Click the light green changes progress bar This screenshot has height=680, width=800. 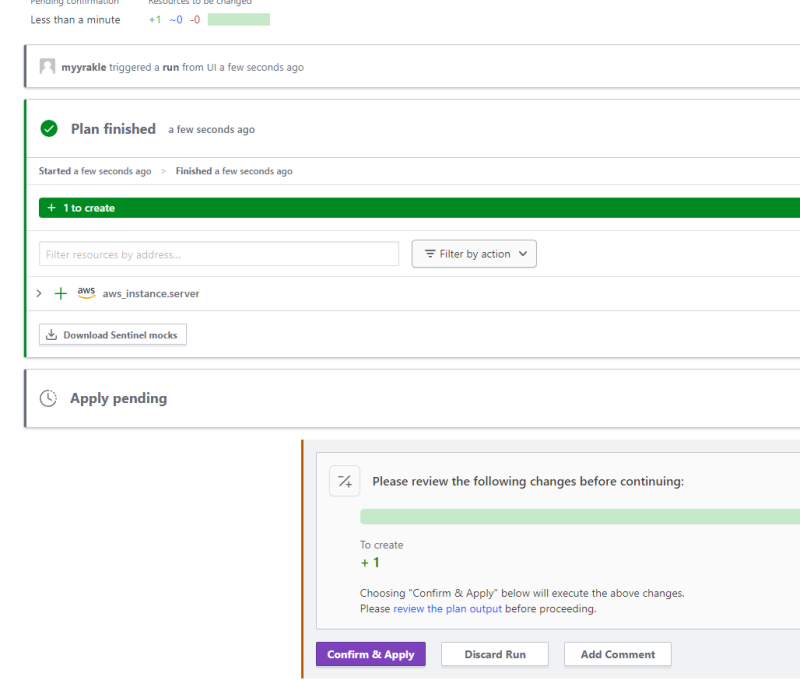tap(580, 516)
